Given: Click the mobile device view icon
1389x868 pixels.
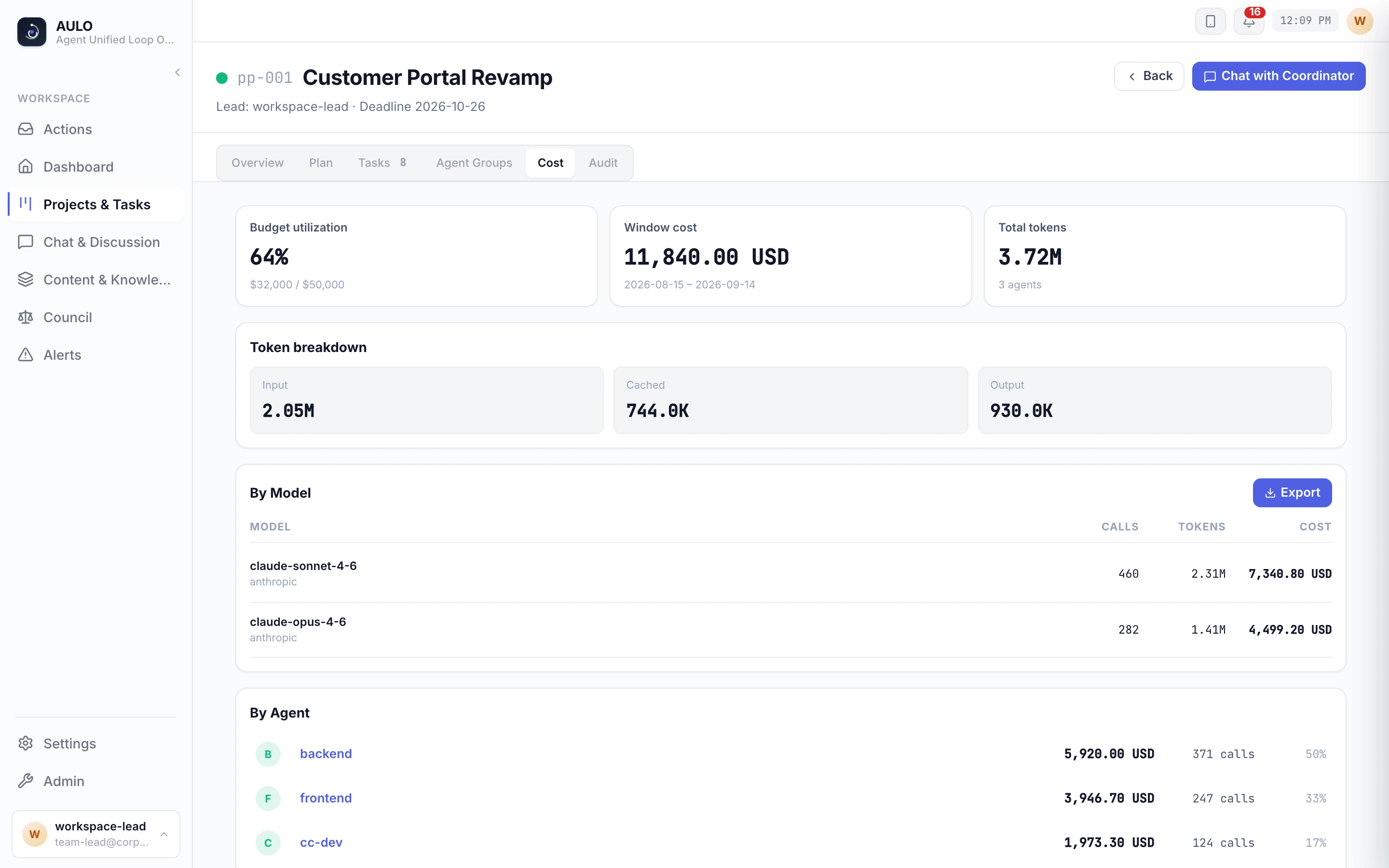Looking at the screenshot, I should 1210,21.
